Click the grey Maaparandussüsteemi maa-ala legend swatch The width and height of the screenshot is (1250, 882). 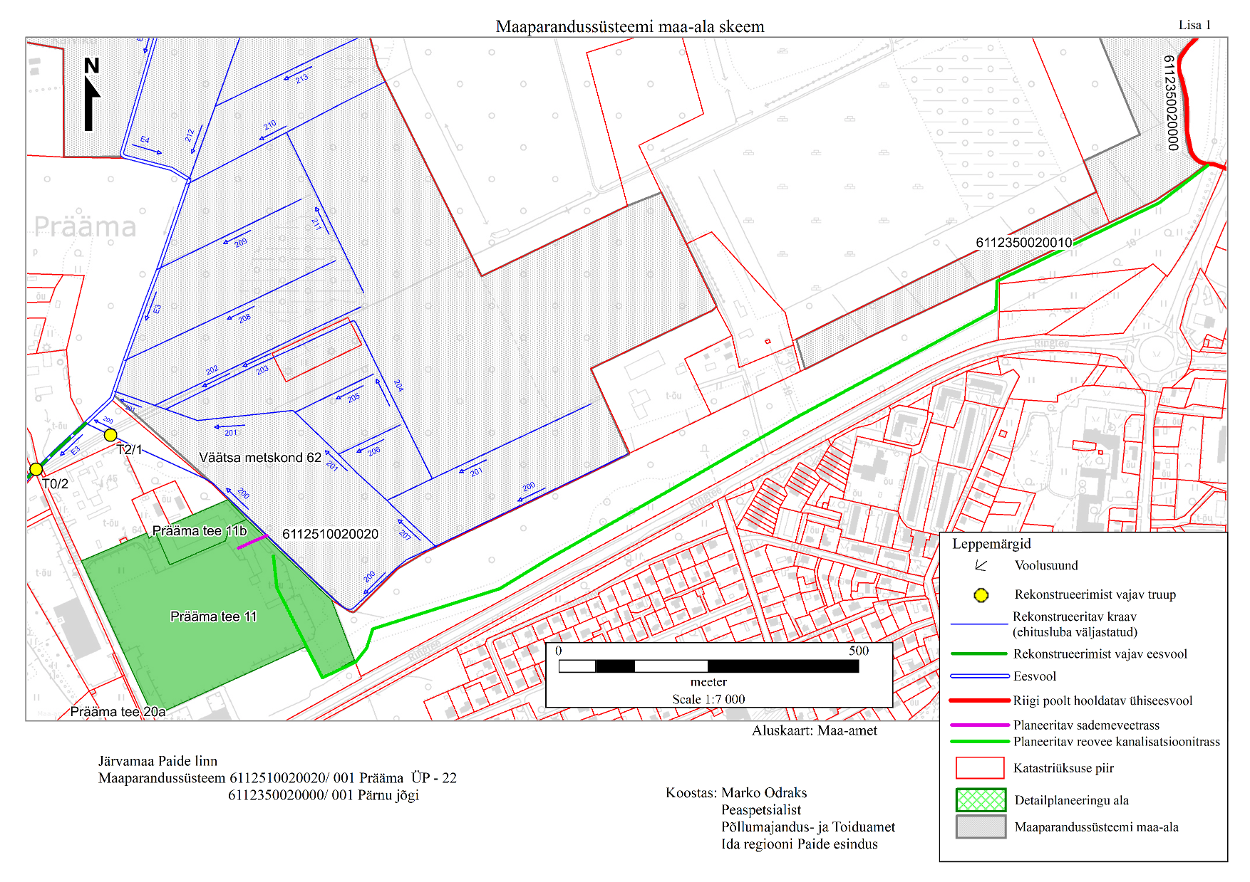point(980,828)
